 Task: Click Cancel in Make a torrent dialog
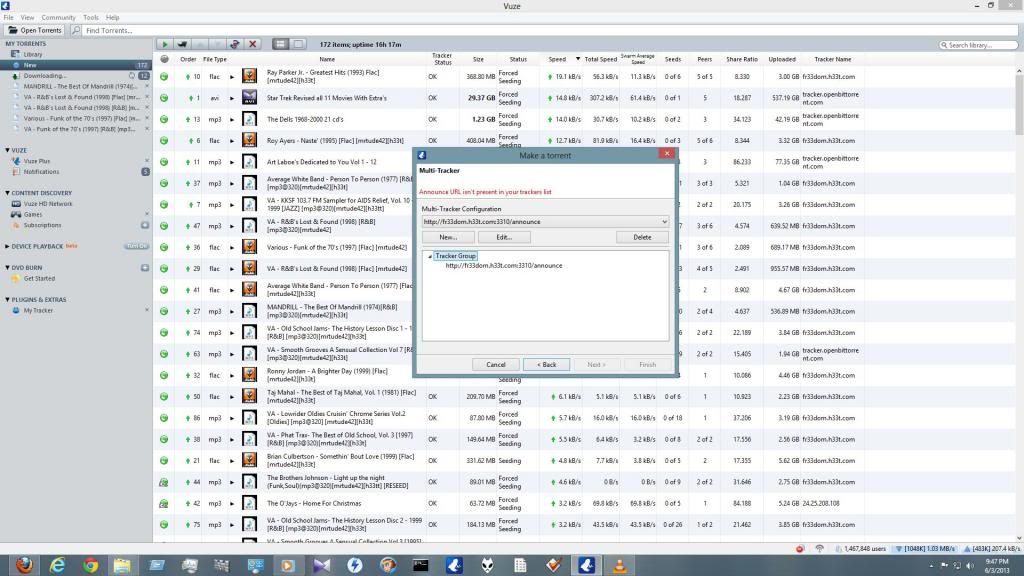[x=496, y=364]
